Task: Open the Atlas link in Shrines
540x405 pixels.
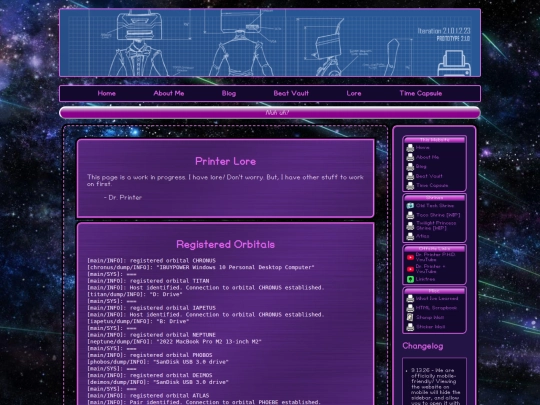Action: [x=423, y=236]
